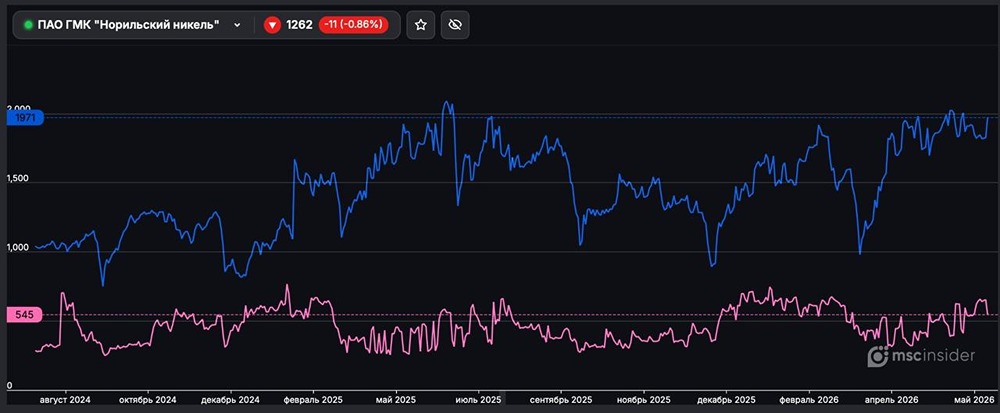Click the red down-arrow price indicator

click(272, 25)
